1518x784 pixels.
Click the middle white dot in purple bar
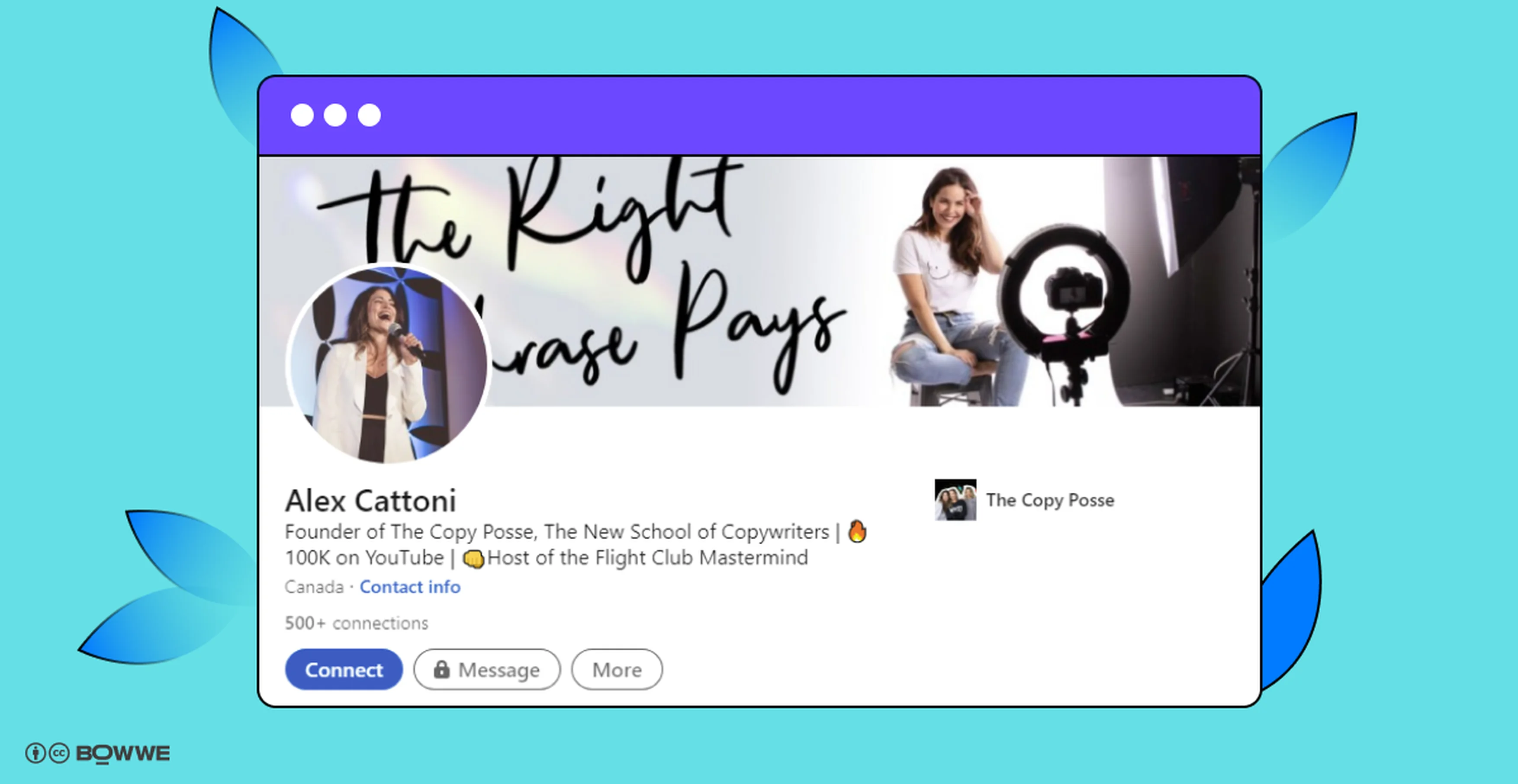tap(335, 115)
